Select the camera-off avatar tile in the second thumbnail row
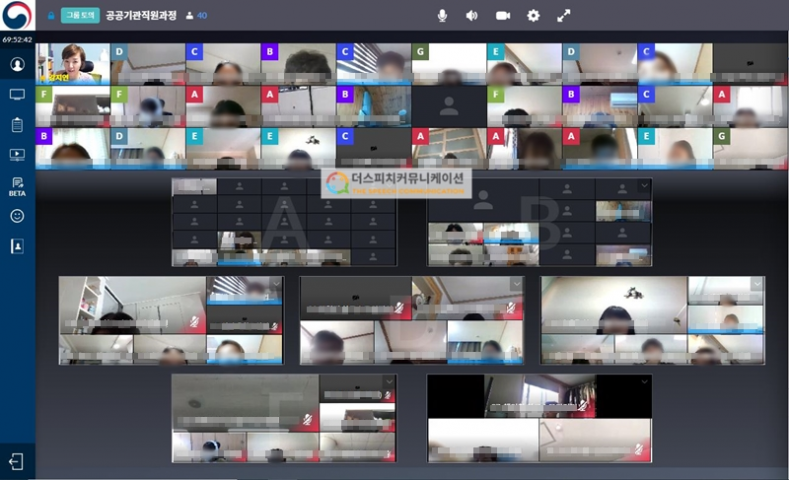Image resolution: width=789 pixels, height=480 pixels. 449,106
